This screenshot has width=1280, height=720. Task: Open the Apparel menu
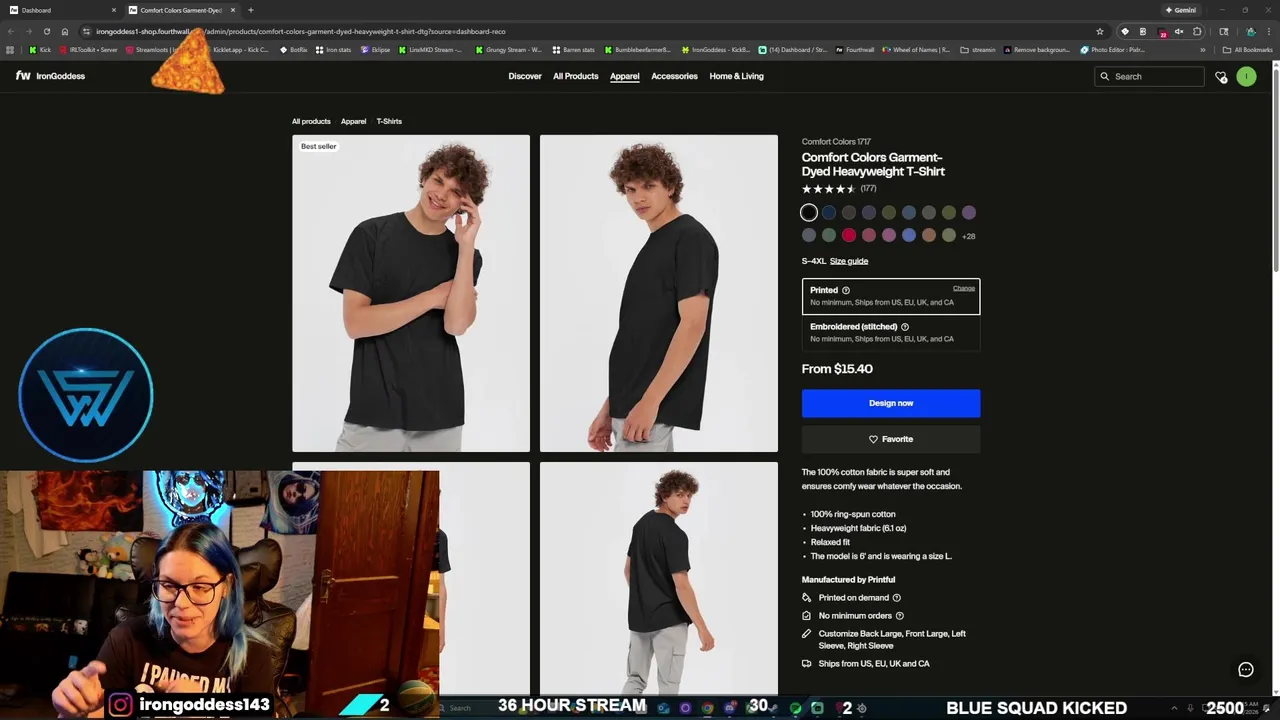625,76
